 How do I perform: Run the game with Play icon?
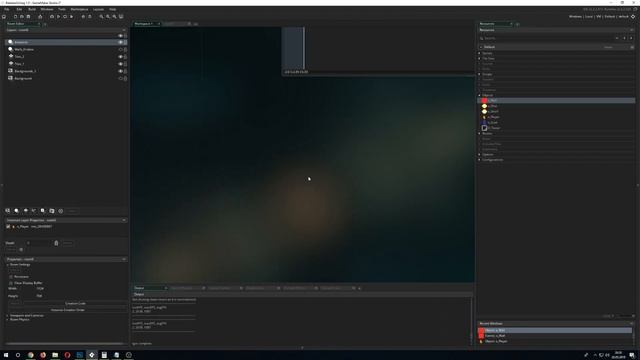coord(58,17)
